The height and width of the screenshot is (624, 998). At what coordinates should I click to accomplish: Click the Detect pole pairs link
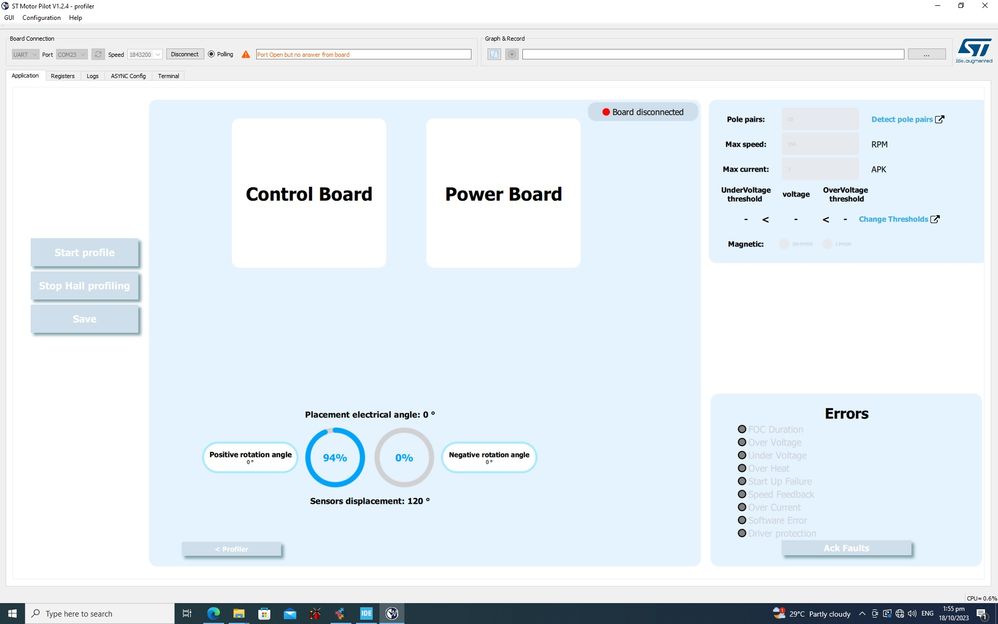click(902, 119)
